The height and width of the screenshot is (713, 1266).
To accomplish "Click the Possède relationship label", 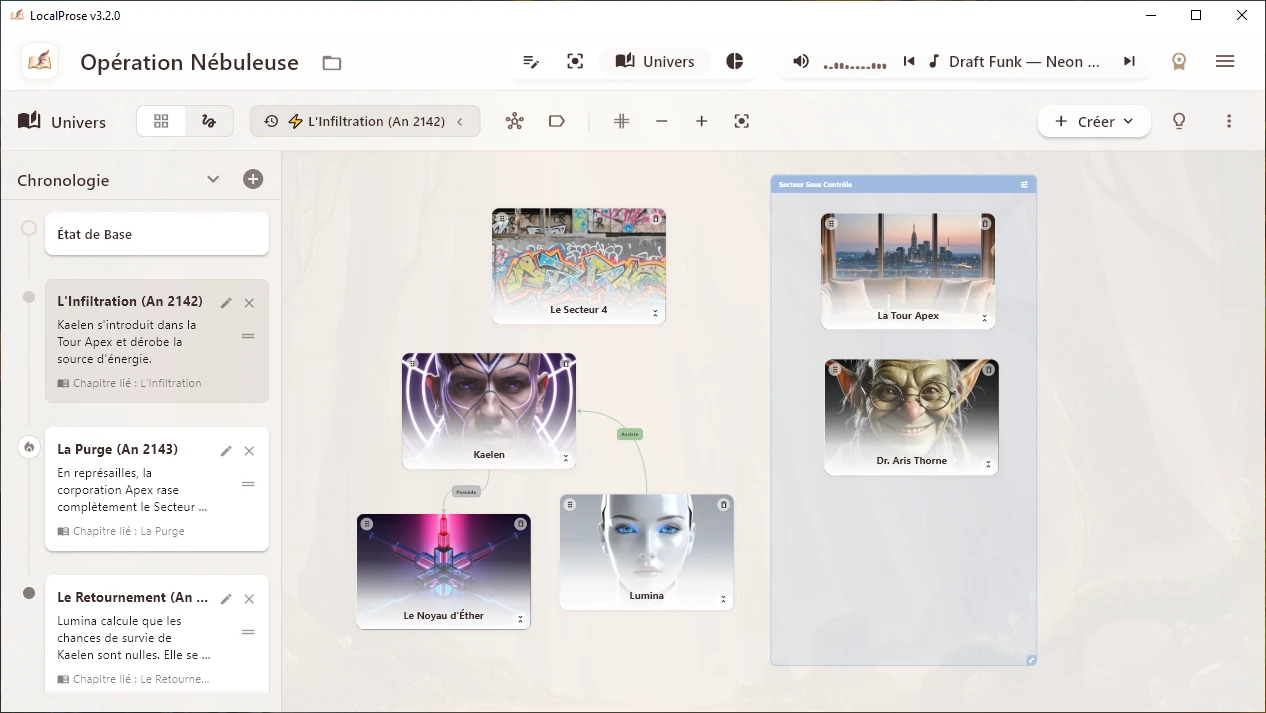I will point(466,492).
